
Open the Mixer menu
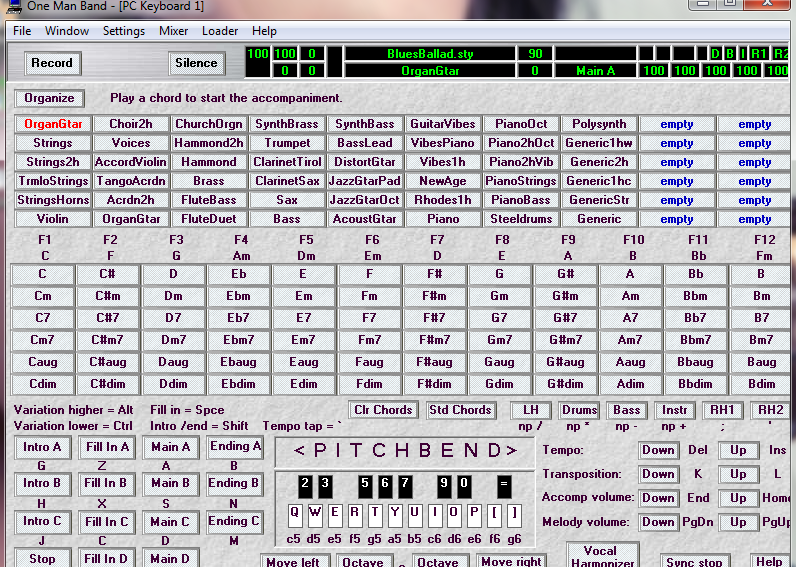click(x=174, y=31)
